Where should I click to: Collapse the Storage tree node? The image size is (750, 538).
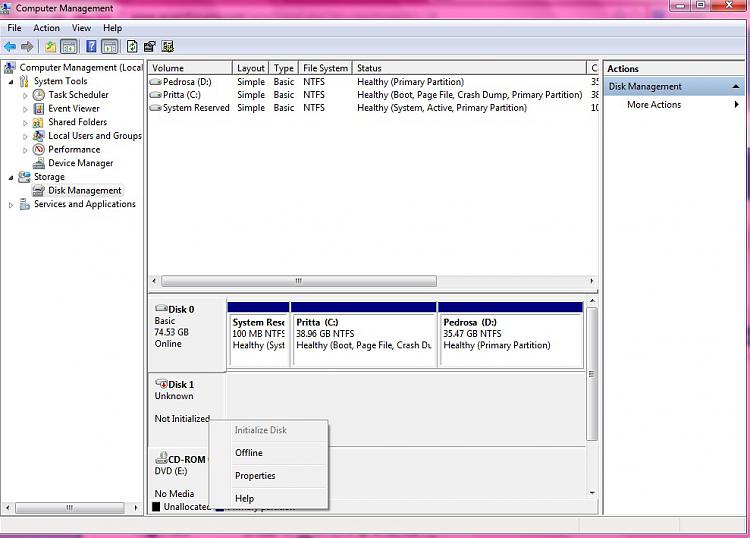(x=11, y=177)
